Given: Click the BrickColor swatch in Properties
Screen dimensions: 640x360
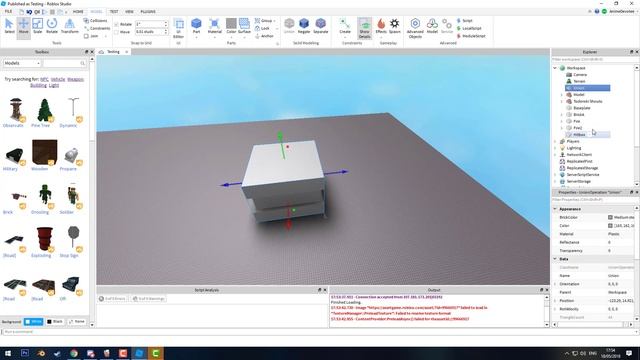Looking at the screenshot, I should point(610,217).
